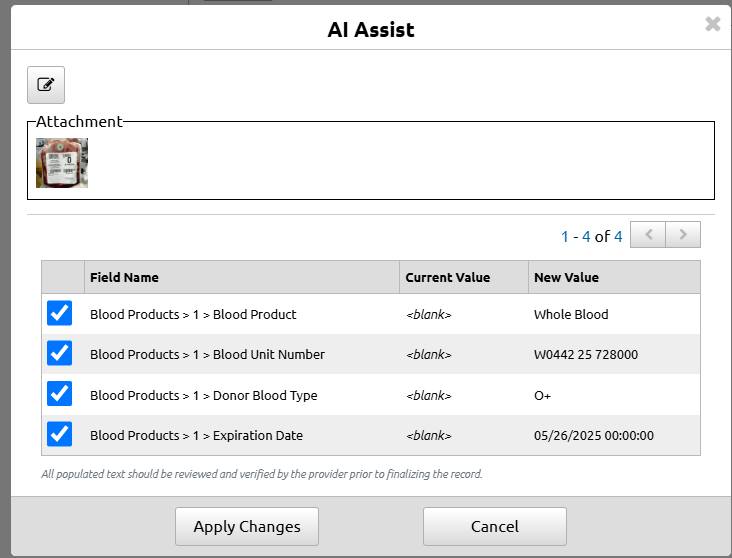Screen dimensions: 732x558
Task: Select the 05/26/2025 expiration date value
Action: pos(594,436)
